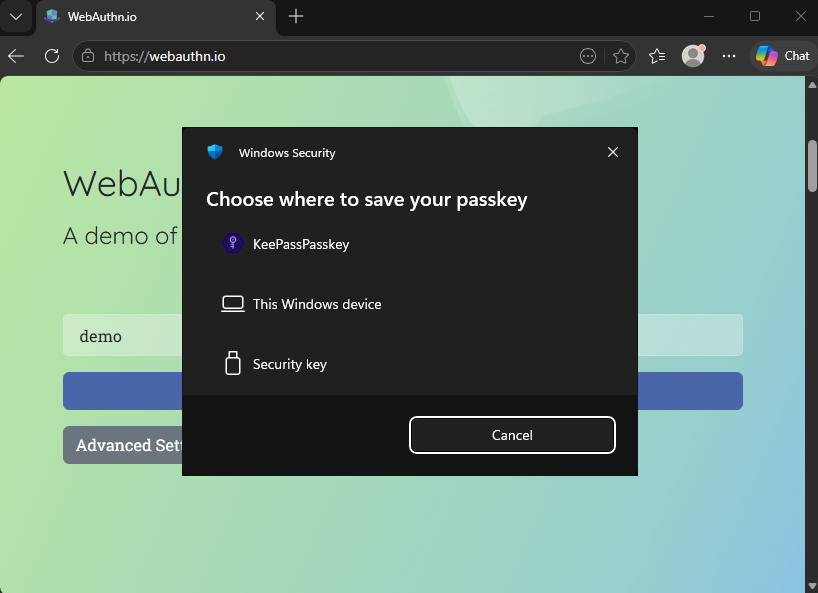This screenshot has width=818, height=593.
Task: Open a new browser tab
Action: 296,17
